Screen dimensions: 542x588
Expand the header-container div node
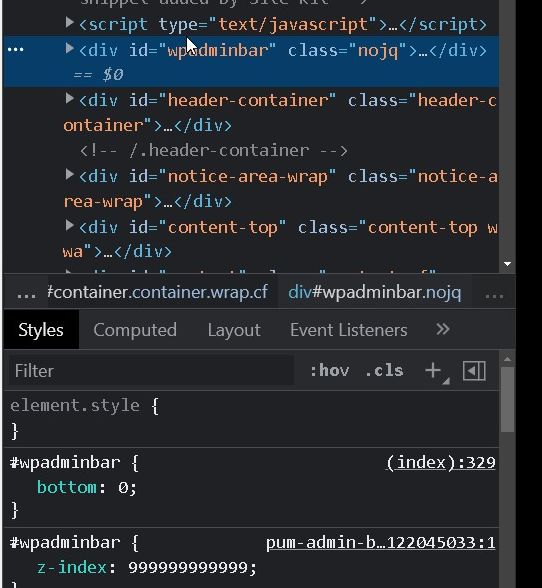tap(69, 99)
